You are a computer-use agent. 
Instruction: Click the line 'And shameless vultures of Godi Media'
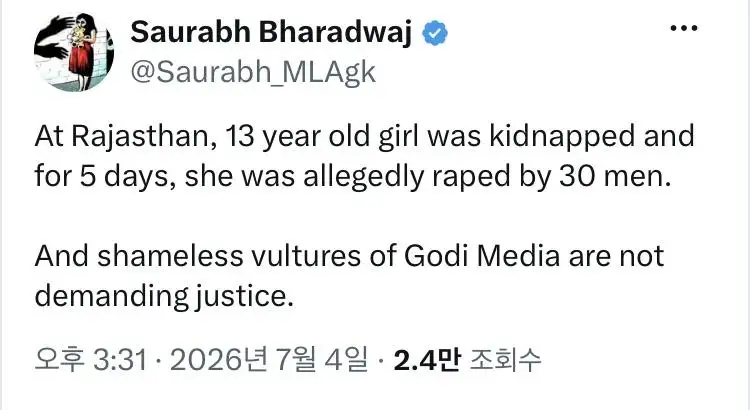(x=349, y=256)
